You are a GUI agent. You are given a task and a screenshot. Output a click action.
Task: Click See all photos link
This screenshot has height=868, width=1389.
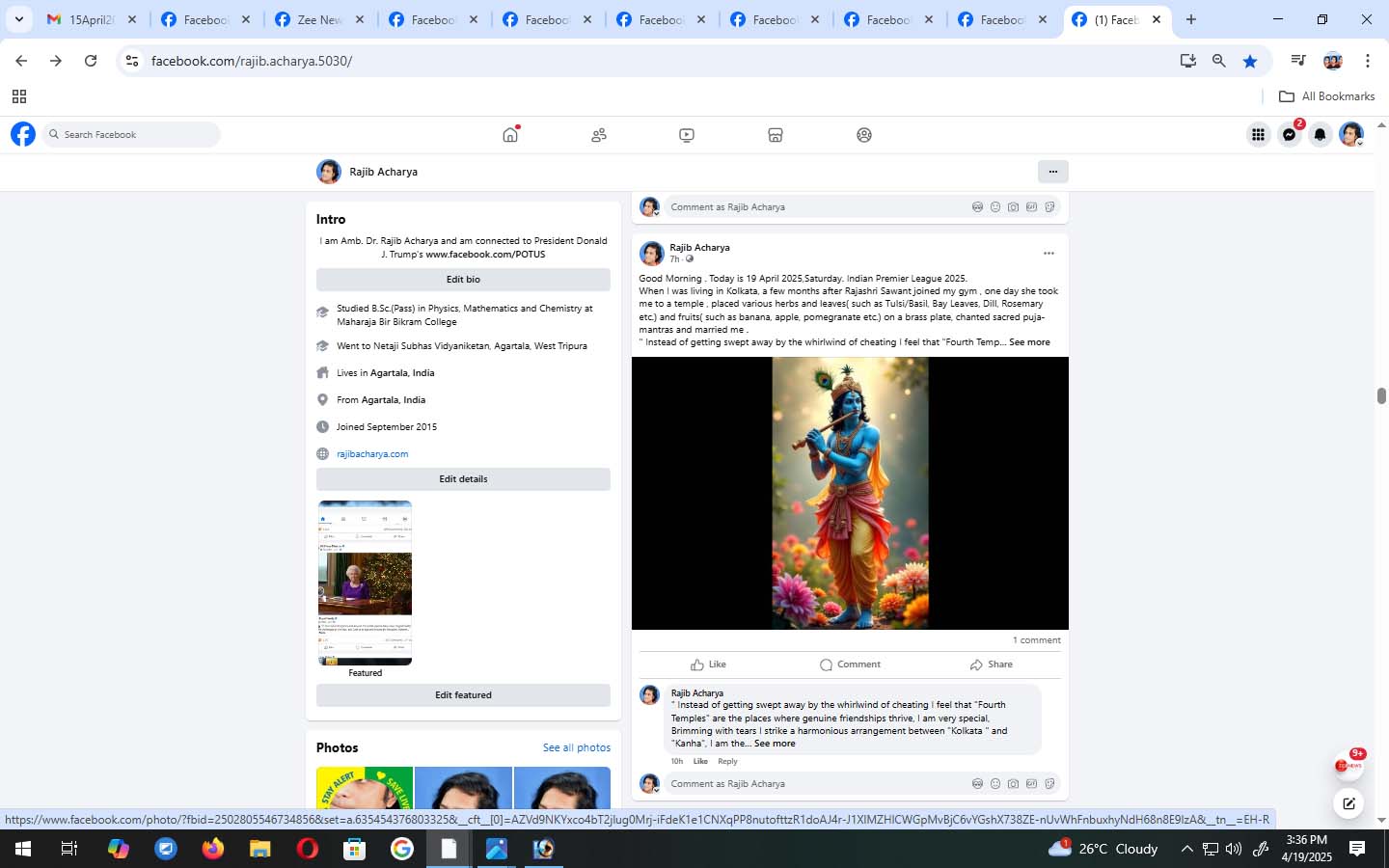click(576, 747)
